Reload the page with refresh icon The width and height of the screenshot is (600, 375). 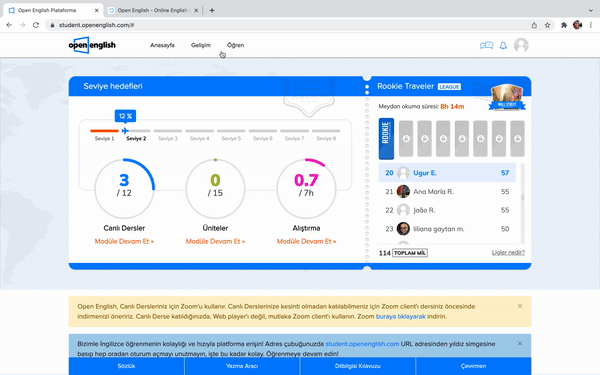(36, 25)
